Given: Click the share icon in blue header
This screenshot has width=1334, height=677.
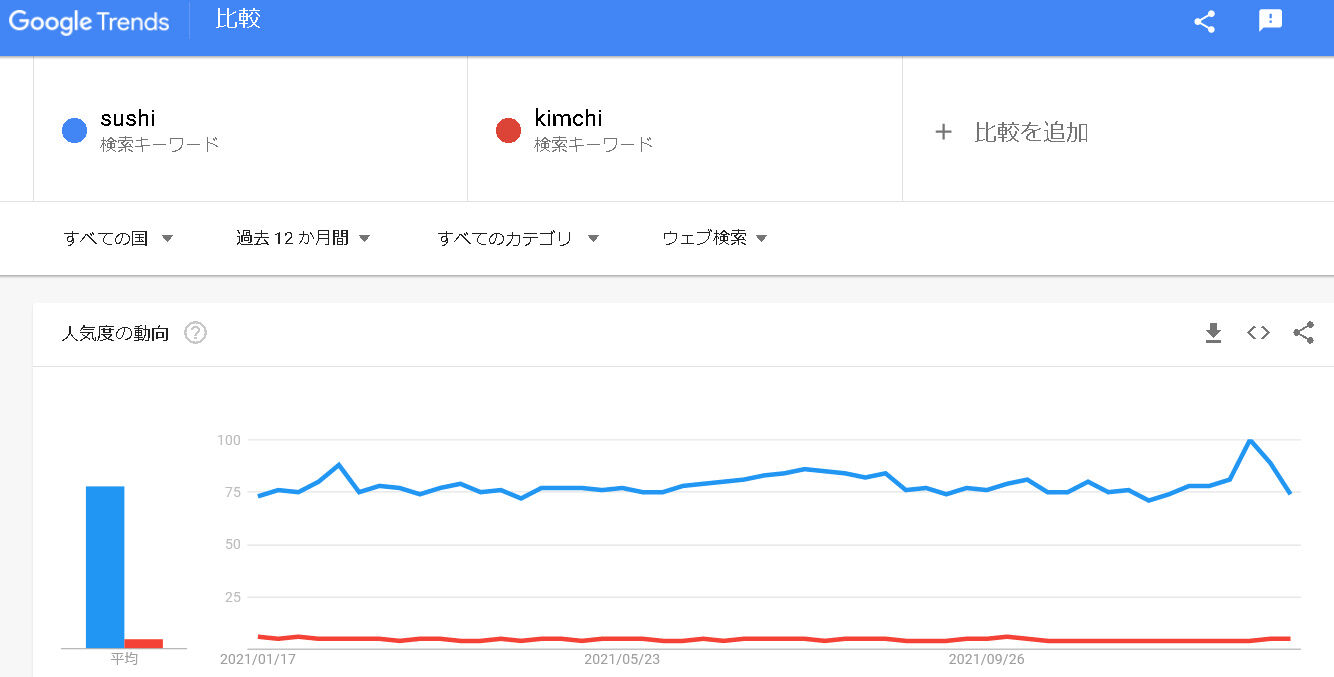Looking at the screenshot, I should click(1205, 22).
